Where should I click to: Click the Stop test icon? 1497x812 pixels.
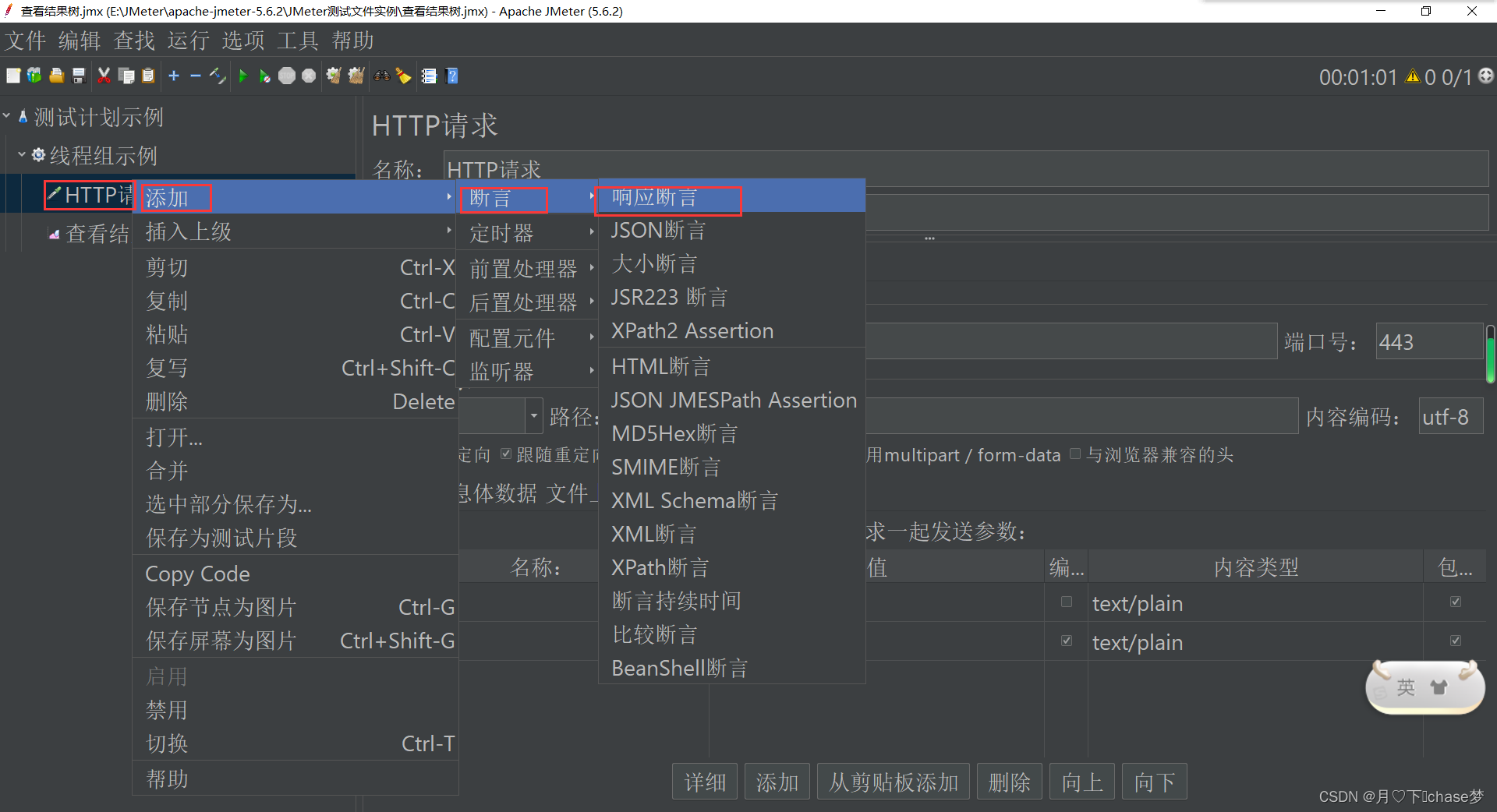[x=287, y=76]
